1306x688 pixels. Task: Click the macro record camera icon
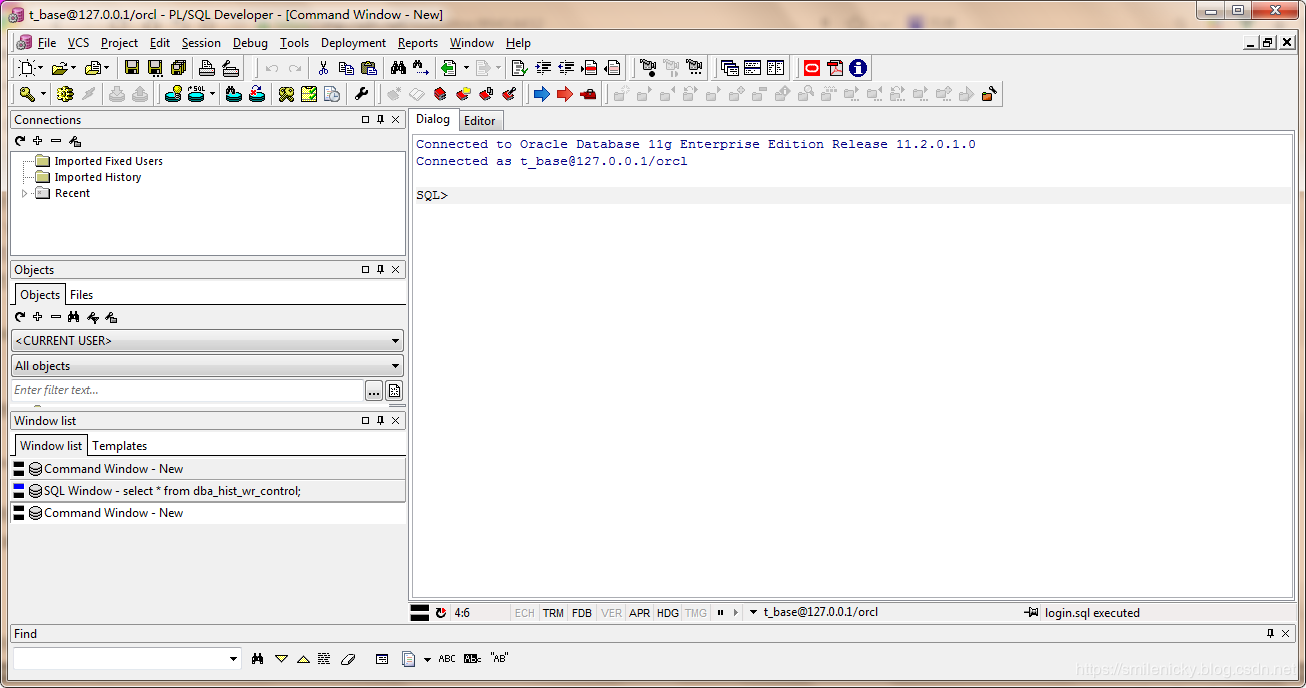[648, 68]
